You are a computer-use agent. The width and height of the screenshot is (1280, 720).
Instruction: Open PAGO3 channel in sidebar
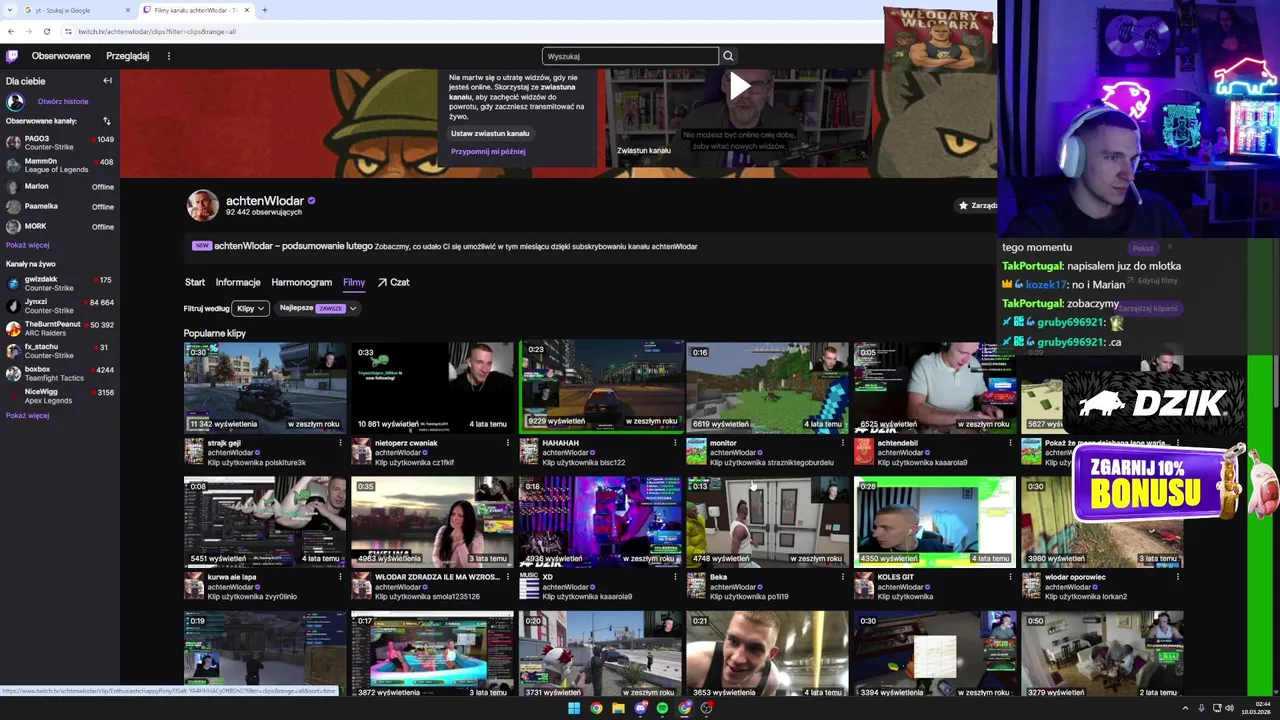click(60, 143)
